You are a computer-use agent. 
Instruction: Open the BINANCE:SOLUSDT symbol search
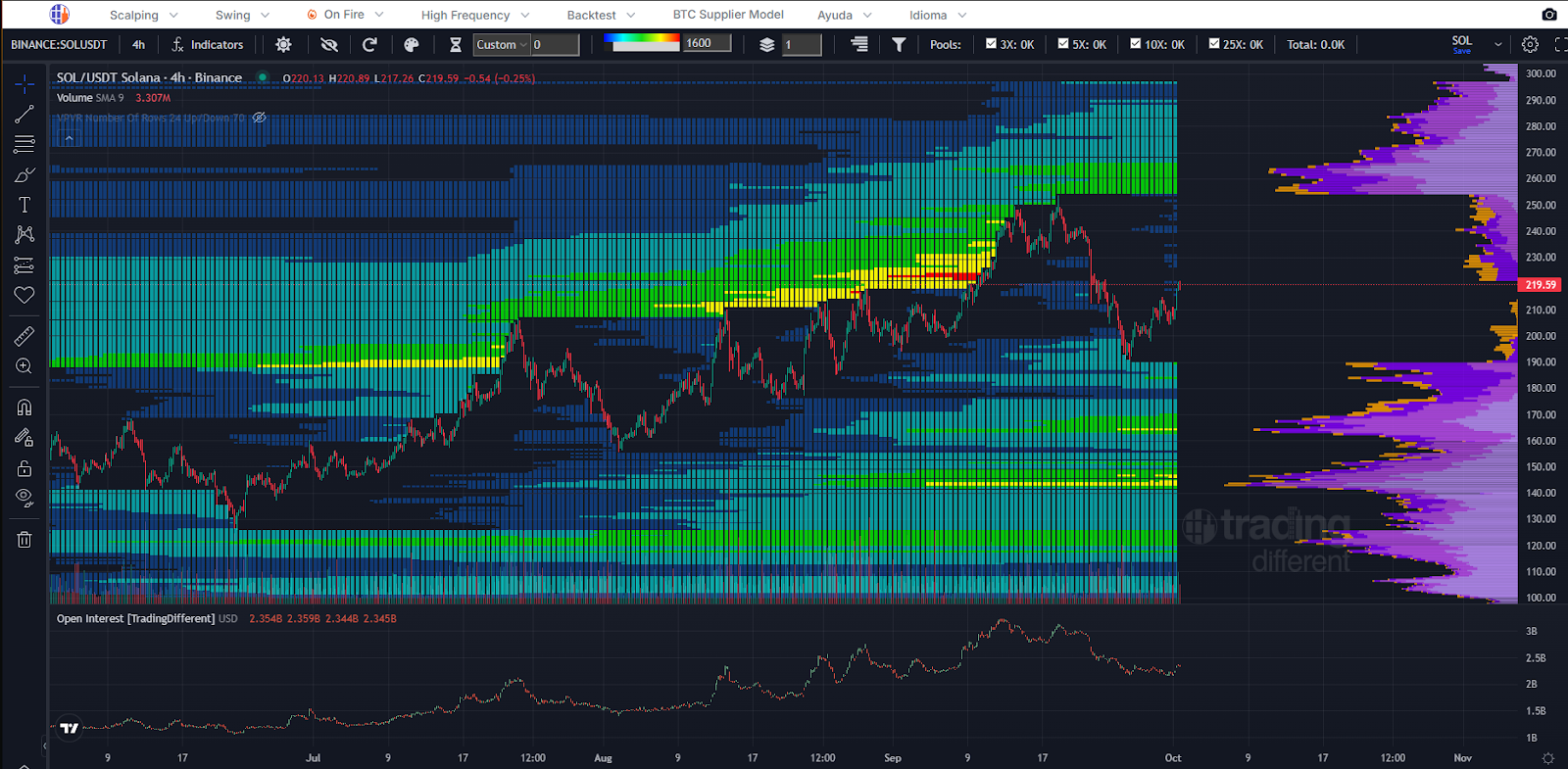click(59, 45)
